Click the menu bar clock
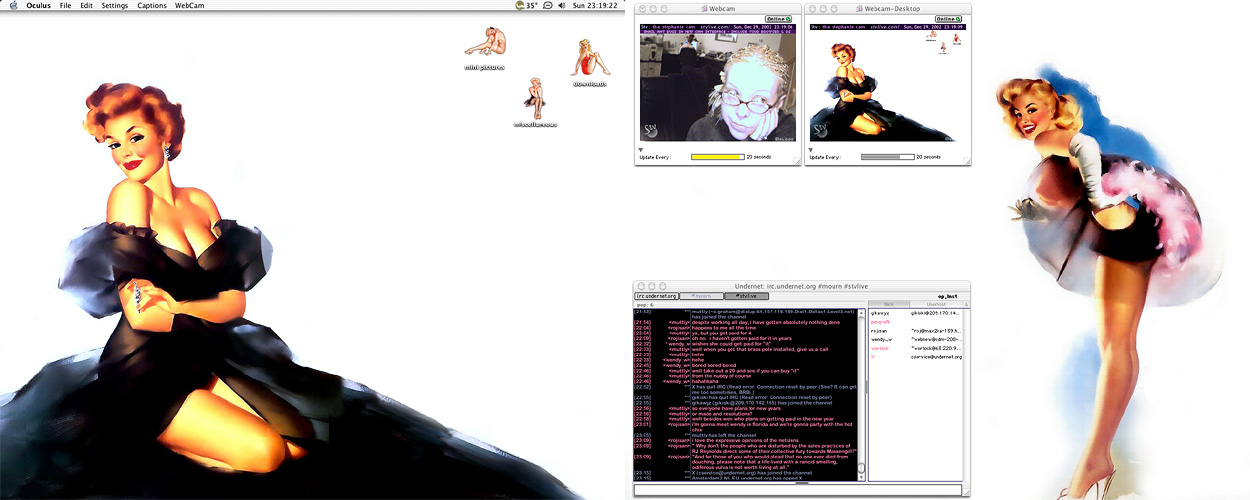Screen dimensions: 1250x500 coord(595,5)
